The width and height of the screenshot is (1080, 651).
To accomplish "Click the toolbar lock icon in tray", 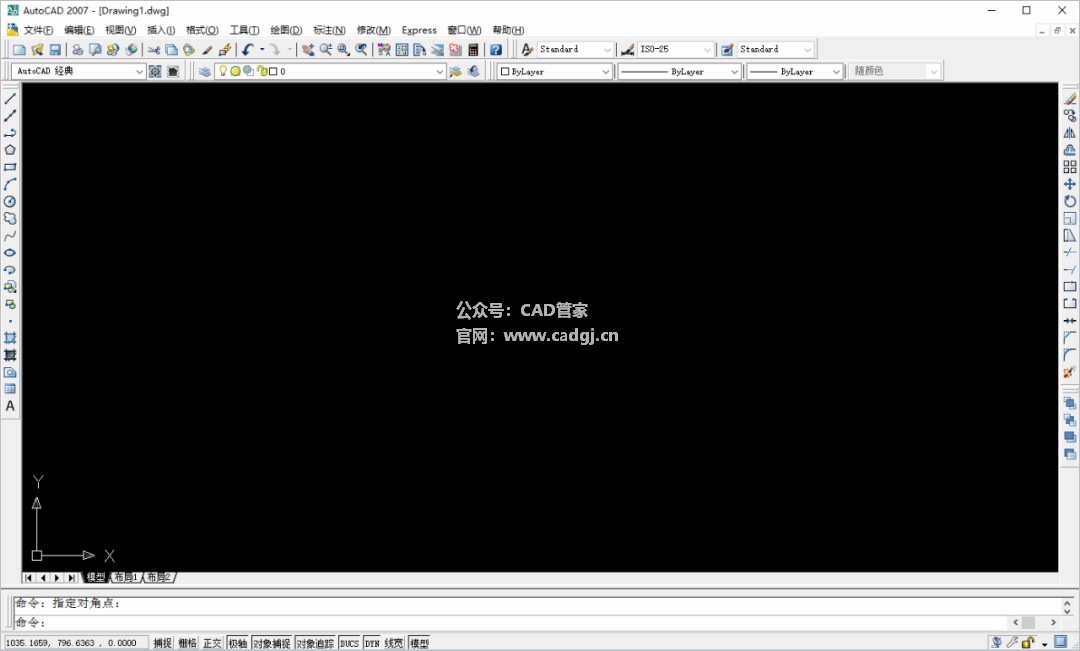I will (x=1028, y=643).
